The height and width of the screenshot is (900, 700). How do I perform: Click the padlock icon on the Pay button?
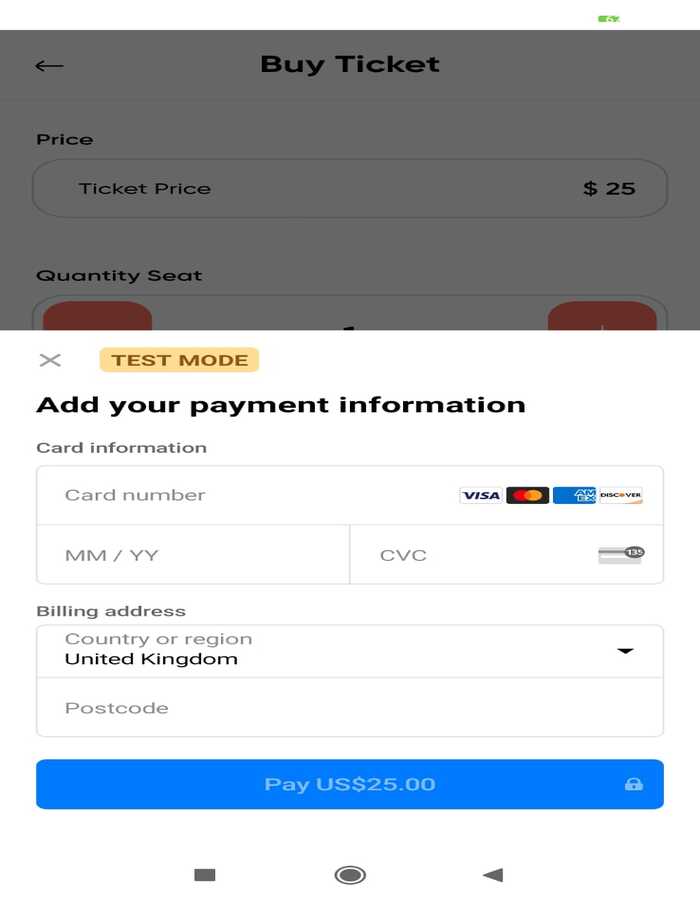[x=634, y=784]
